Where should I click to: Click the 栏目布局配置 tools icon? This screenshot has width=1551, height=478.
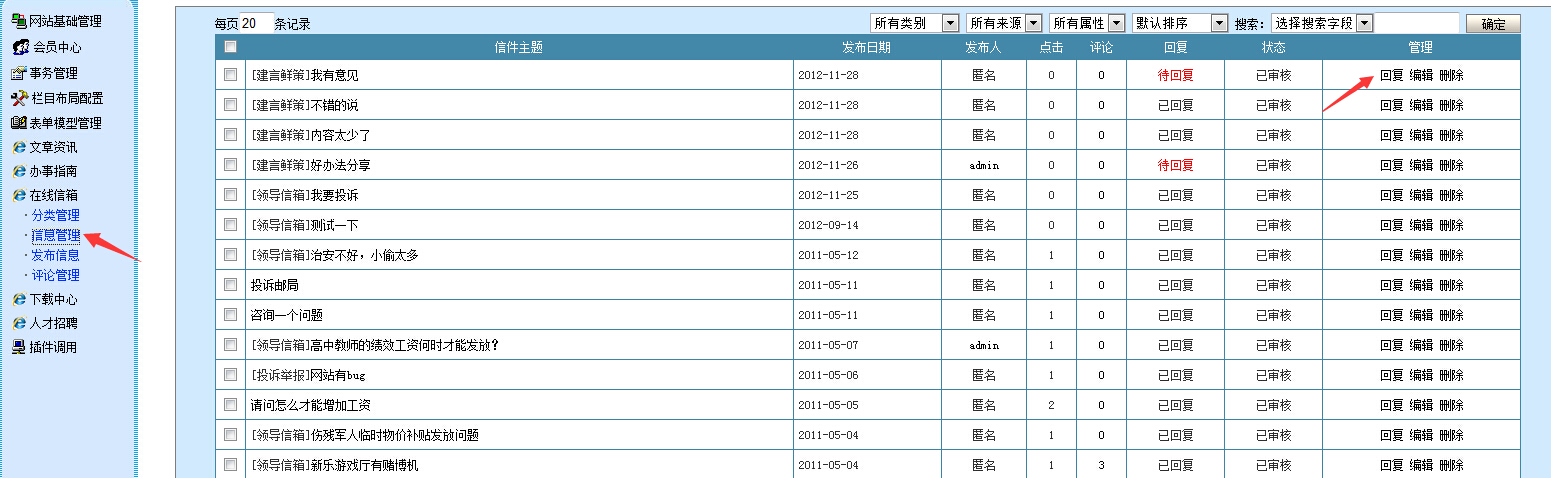[x=18, y=98]
